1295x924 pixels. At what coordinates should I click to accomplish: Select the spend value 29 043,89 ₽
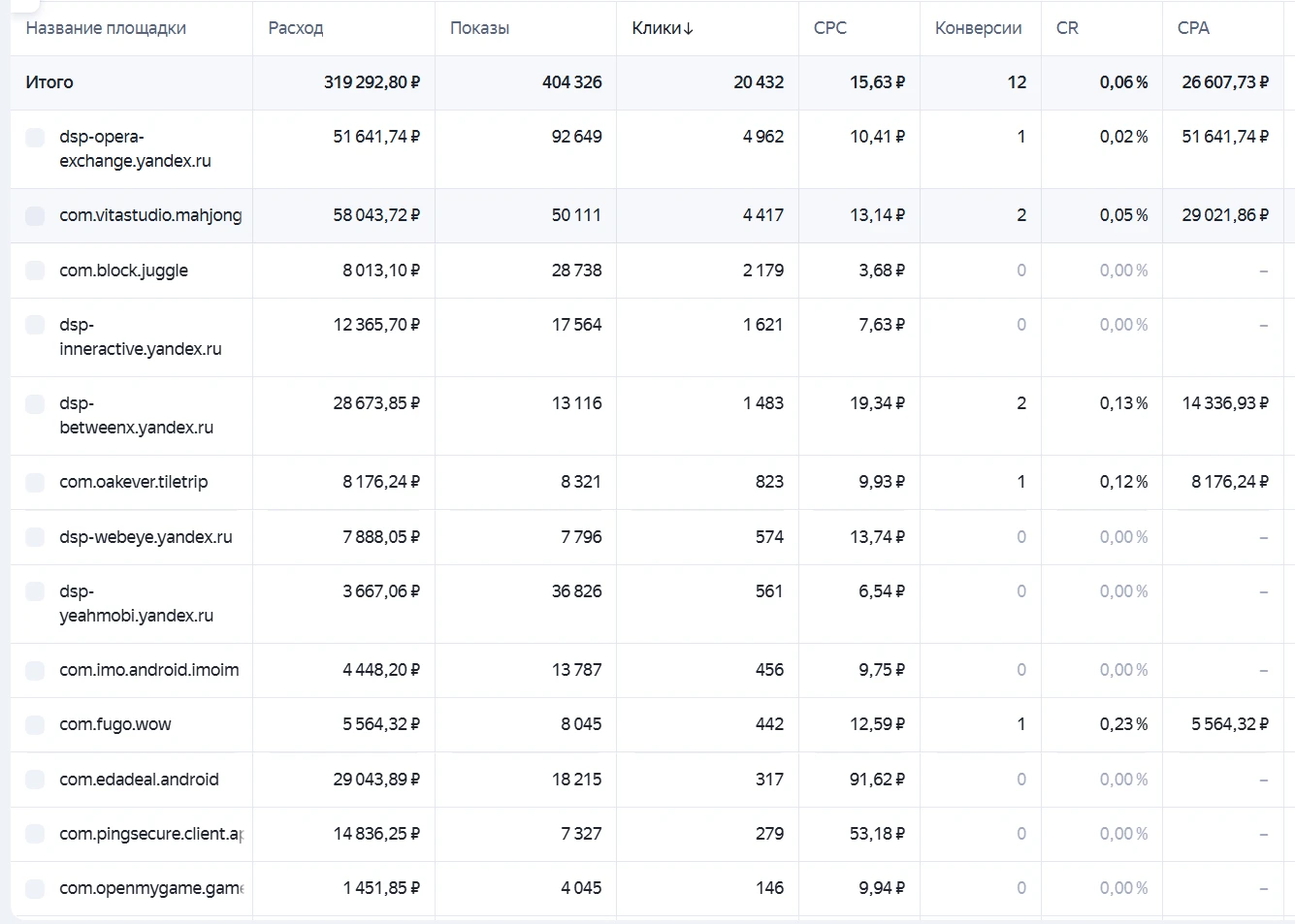[x=376, y=780]
